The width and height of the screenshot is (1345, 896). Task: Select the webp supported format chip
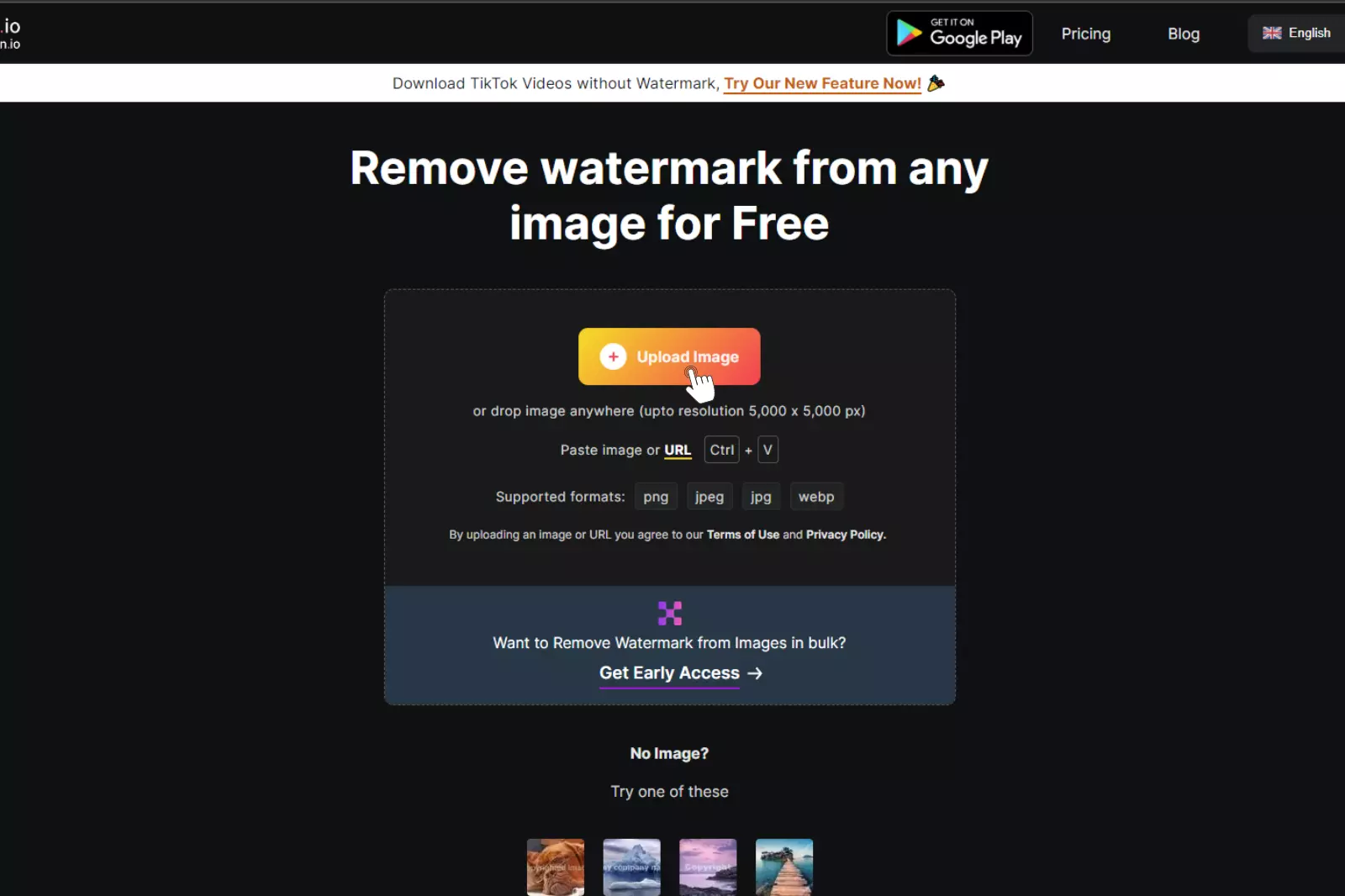[x=815, y=496]
